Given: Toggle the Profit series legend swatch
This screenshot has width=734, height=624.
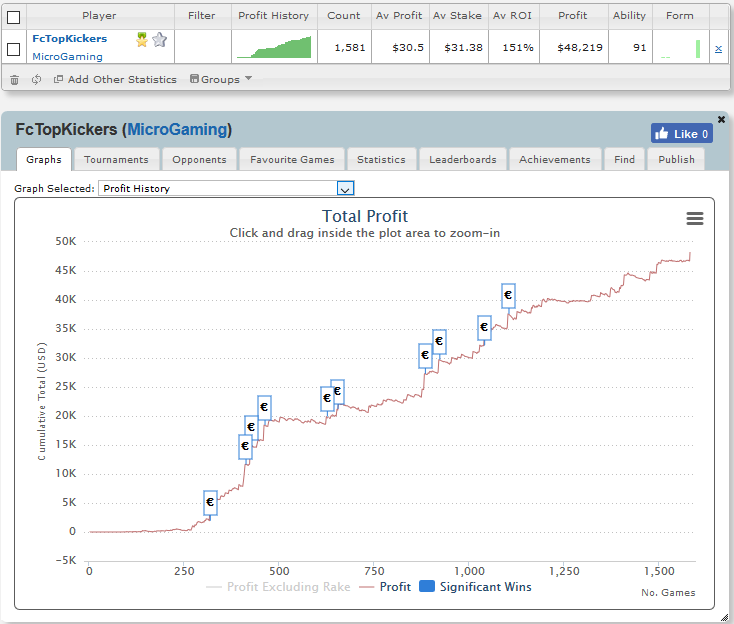Looking at the screenshot, I should [x=367, y=587].
